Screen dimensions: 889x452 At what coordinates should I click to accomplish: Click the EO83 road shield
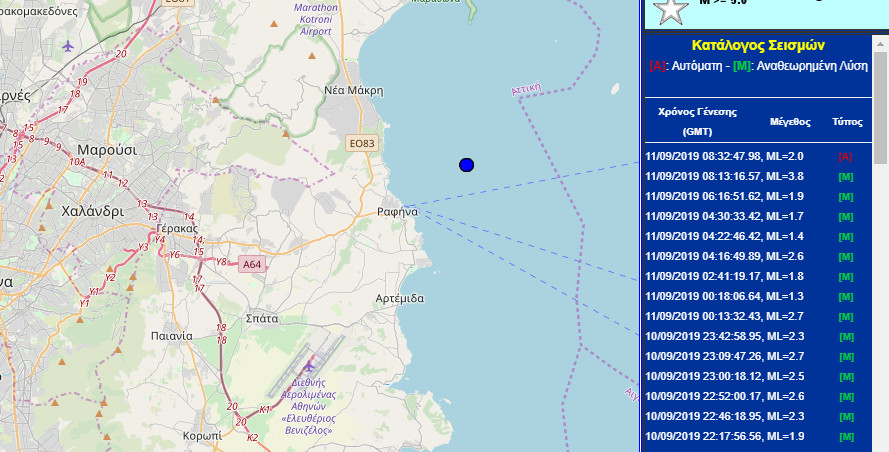362,144
